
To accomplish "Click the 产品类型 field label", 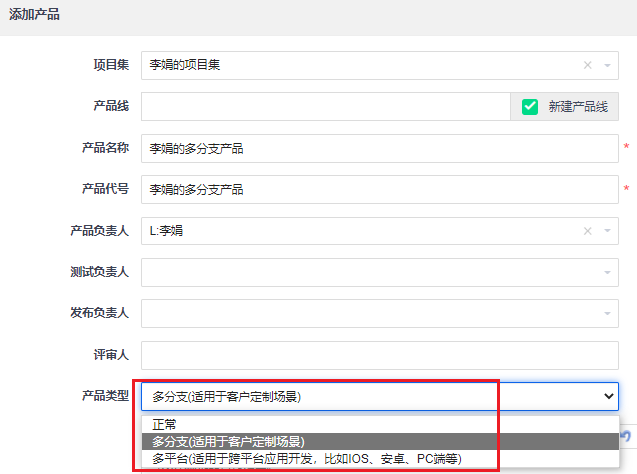I will click(105, 396).
